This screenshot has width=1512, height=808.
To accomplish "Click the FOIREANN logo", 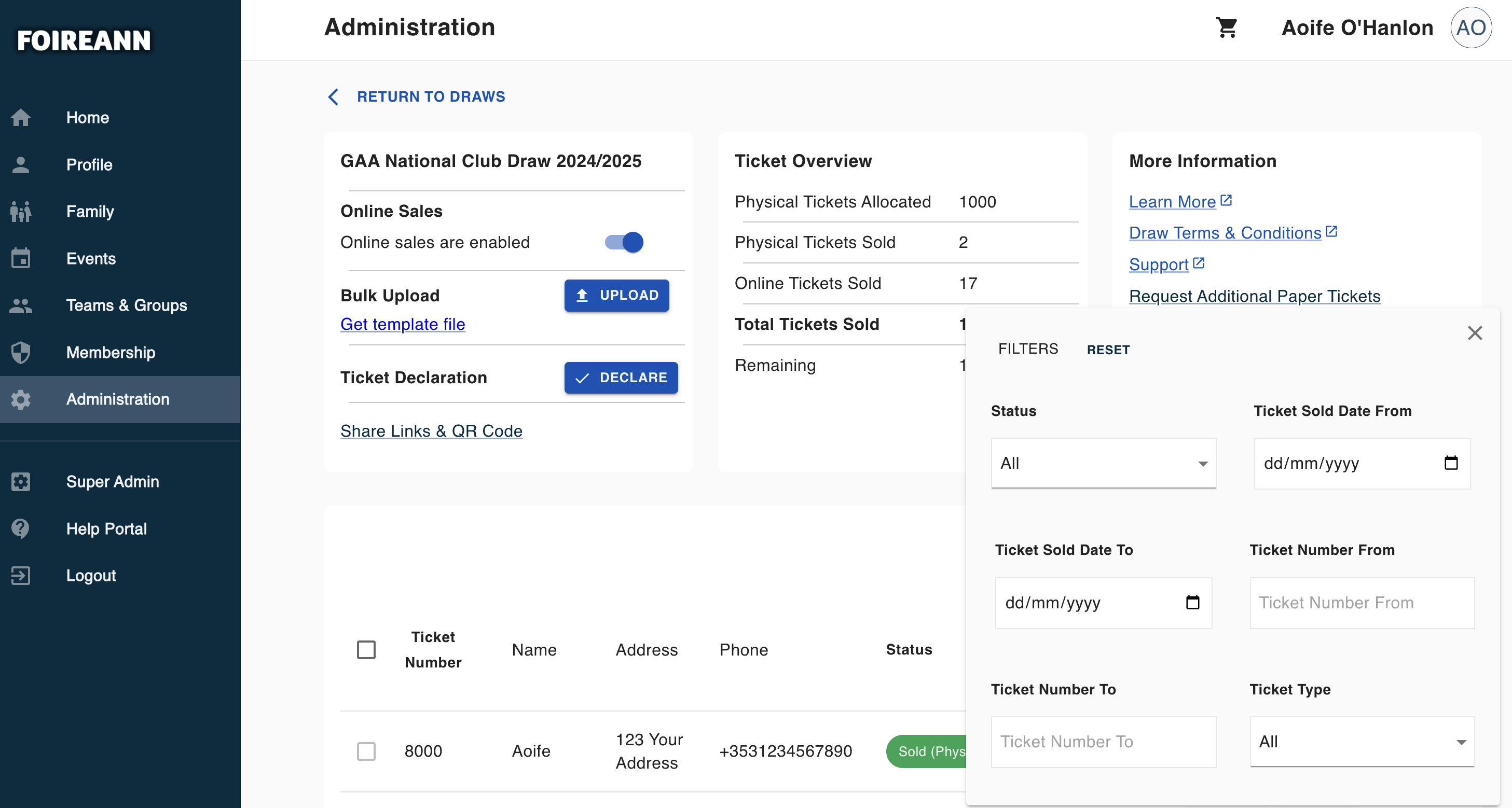I will 84,40.
